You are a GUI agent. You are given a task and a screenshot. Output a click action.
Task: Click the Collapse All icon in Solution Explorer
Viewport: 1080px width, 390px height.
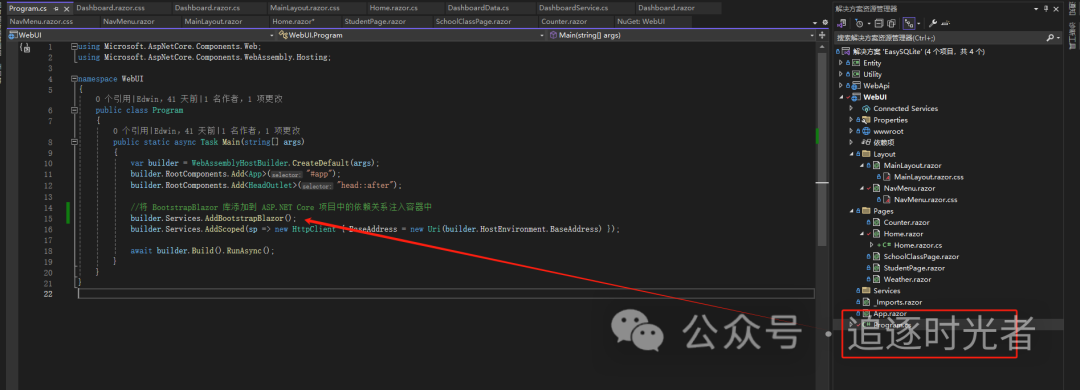[x=879, y=23]
